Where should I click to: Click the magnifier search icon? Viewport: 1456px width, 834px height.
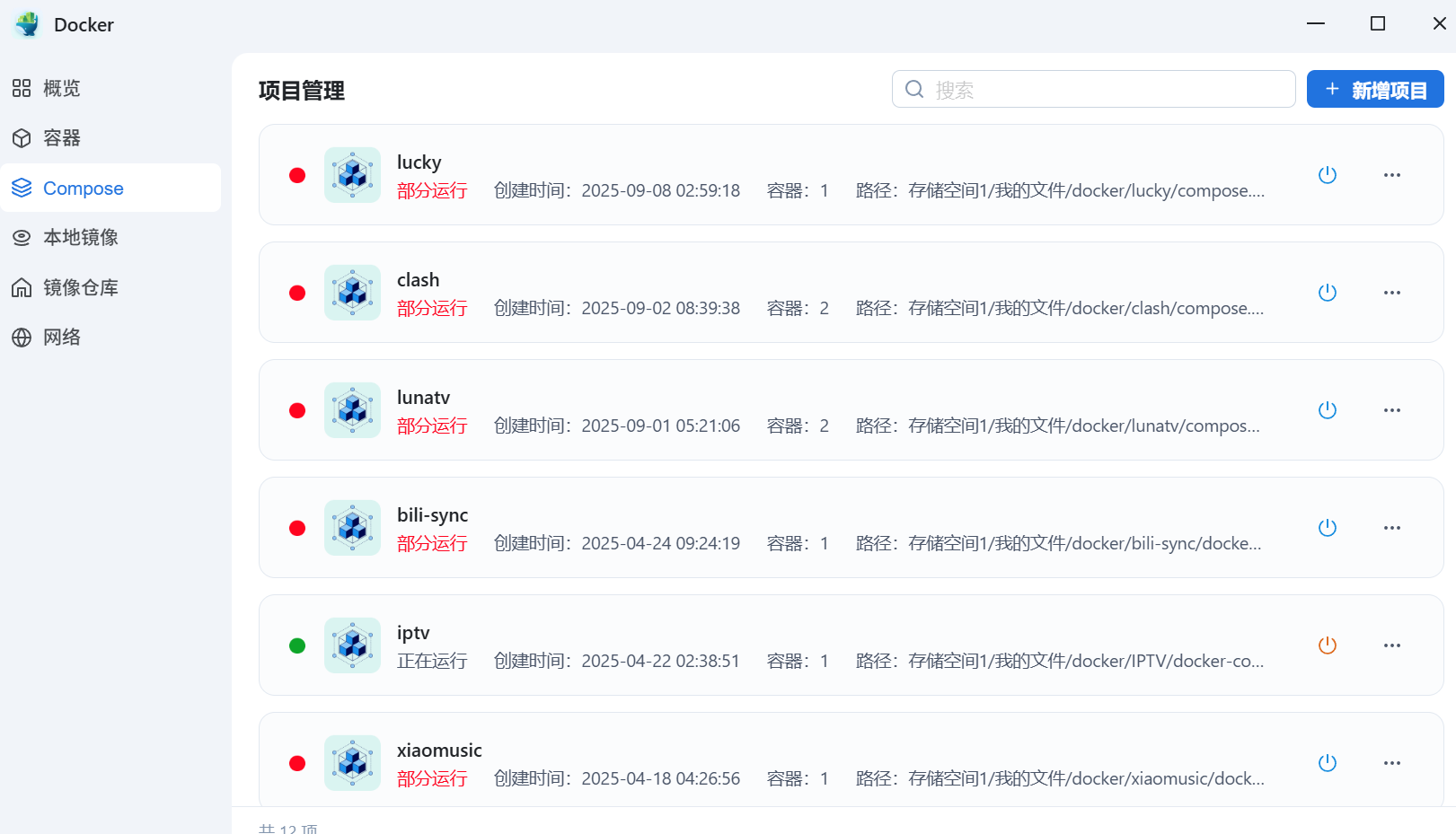pos(914,89)
